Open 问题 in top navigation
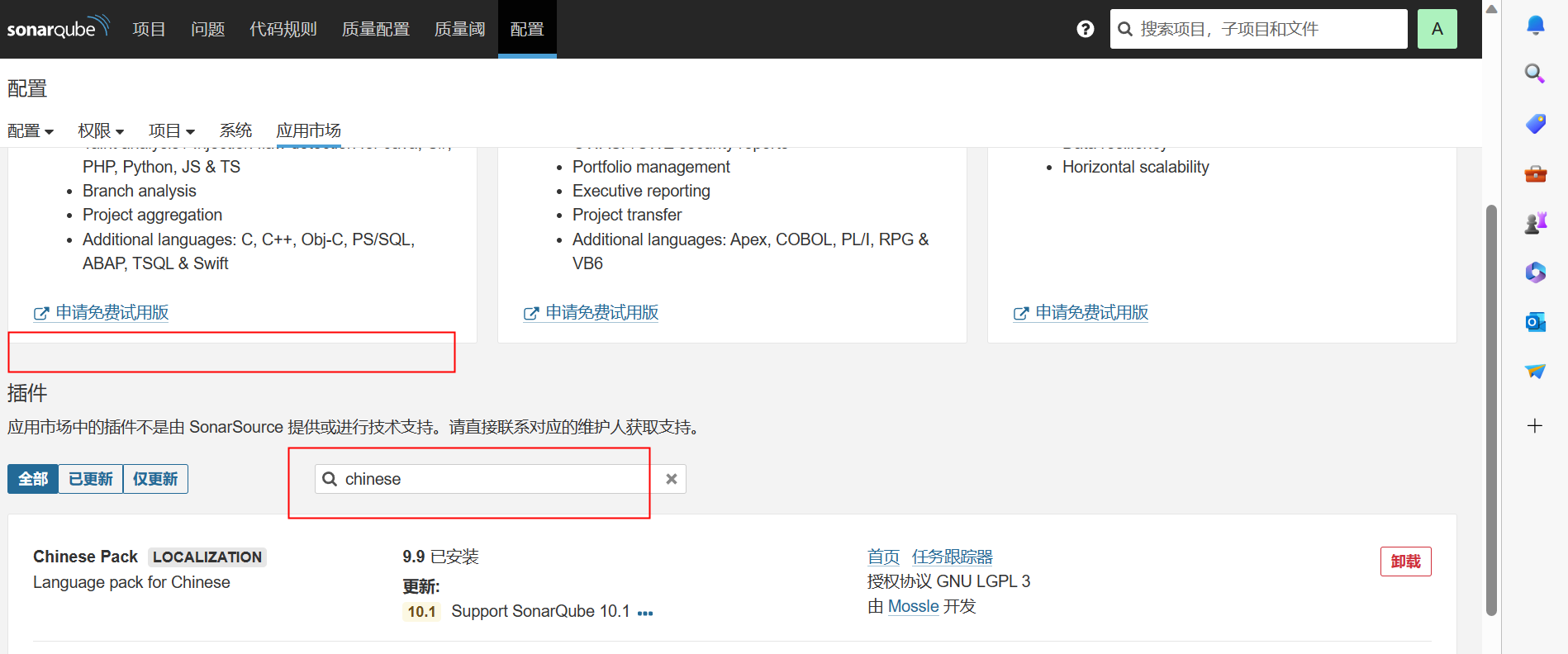This screenshot has width=1568, height=654. coord(207,29)
